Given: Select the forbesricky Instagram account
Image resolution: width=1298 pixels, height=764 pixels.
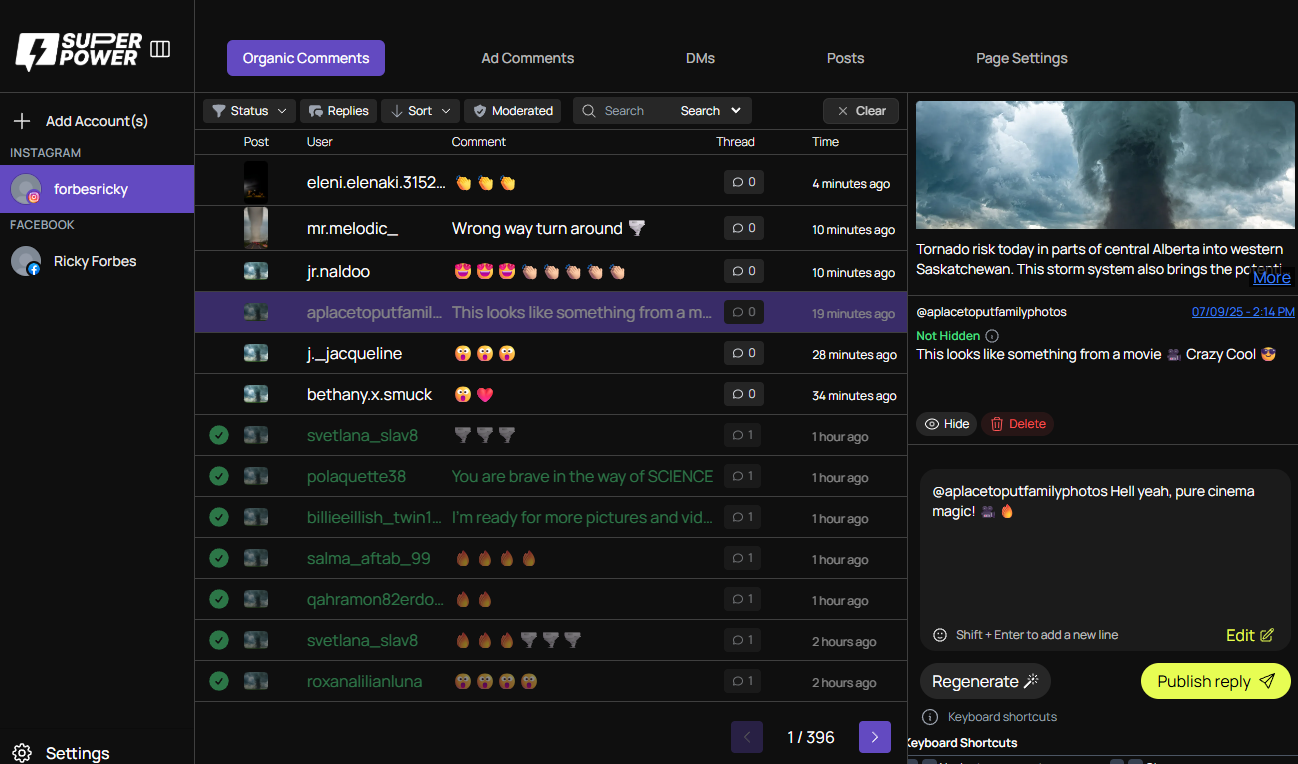Looking at the screenshot, I should (x=97, y=189).
